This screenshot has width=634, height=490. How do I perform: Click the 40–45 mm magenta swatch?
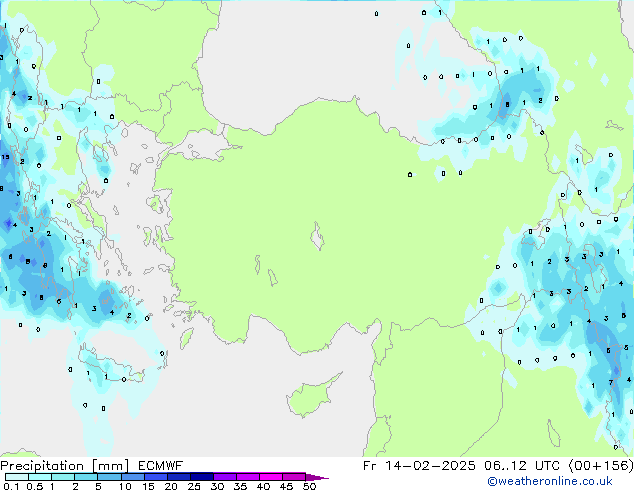(x=271, y=477)
